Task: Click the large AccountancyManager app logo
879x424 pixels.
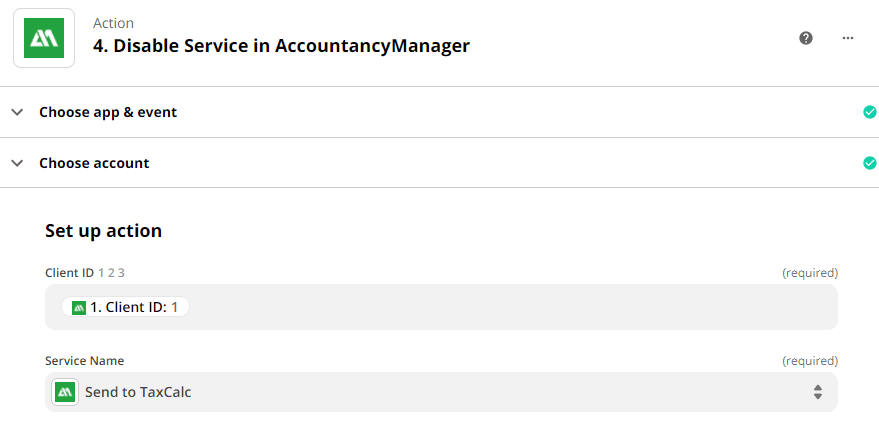Action: tap(44, 38)
